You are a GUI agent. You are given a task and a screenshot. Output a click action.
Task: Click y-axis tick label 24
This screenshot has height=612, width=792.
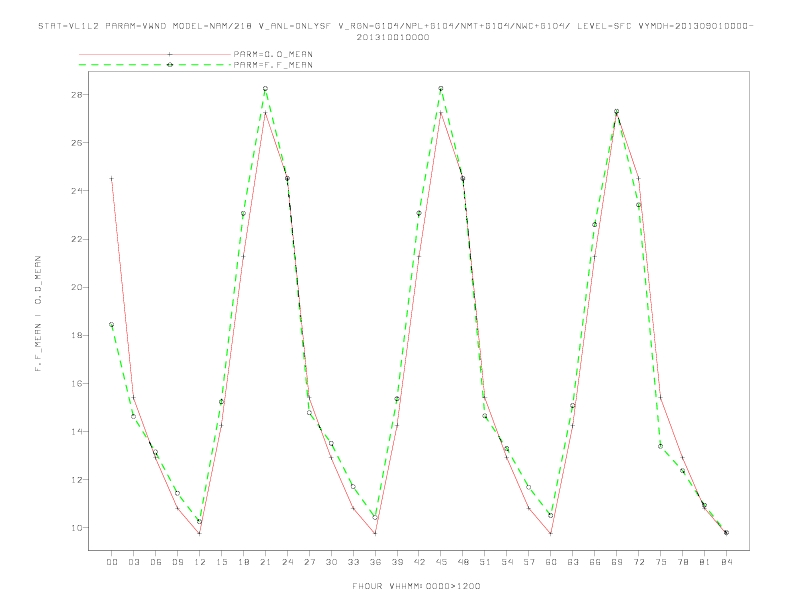click(x=77, y=191)
